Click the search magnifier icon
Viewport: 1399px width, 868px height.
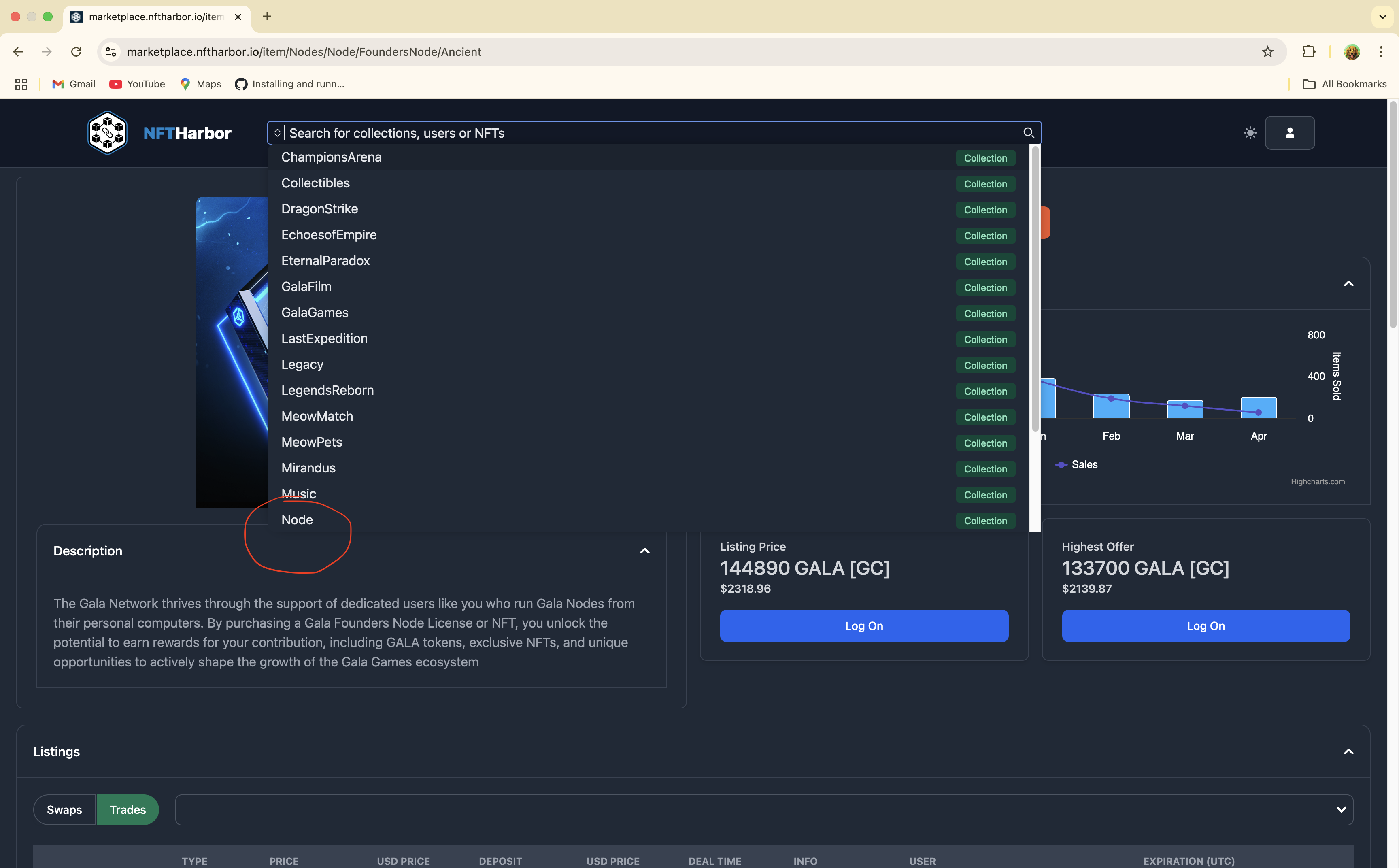(x=1028, y=133)
